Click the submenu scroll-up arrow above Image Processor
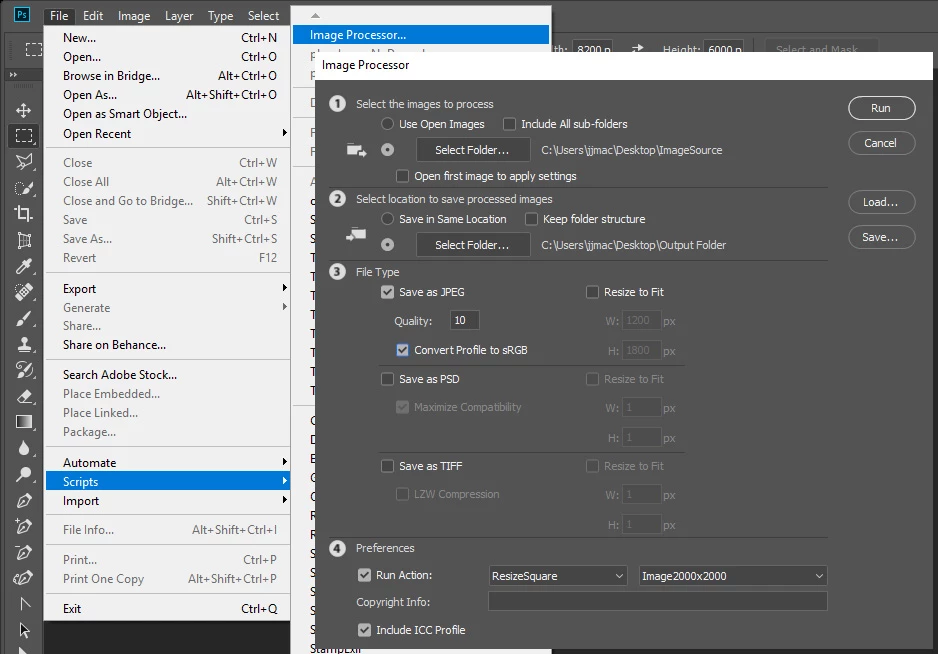This screenshot has width=938, height=654. coord(316,16)
